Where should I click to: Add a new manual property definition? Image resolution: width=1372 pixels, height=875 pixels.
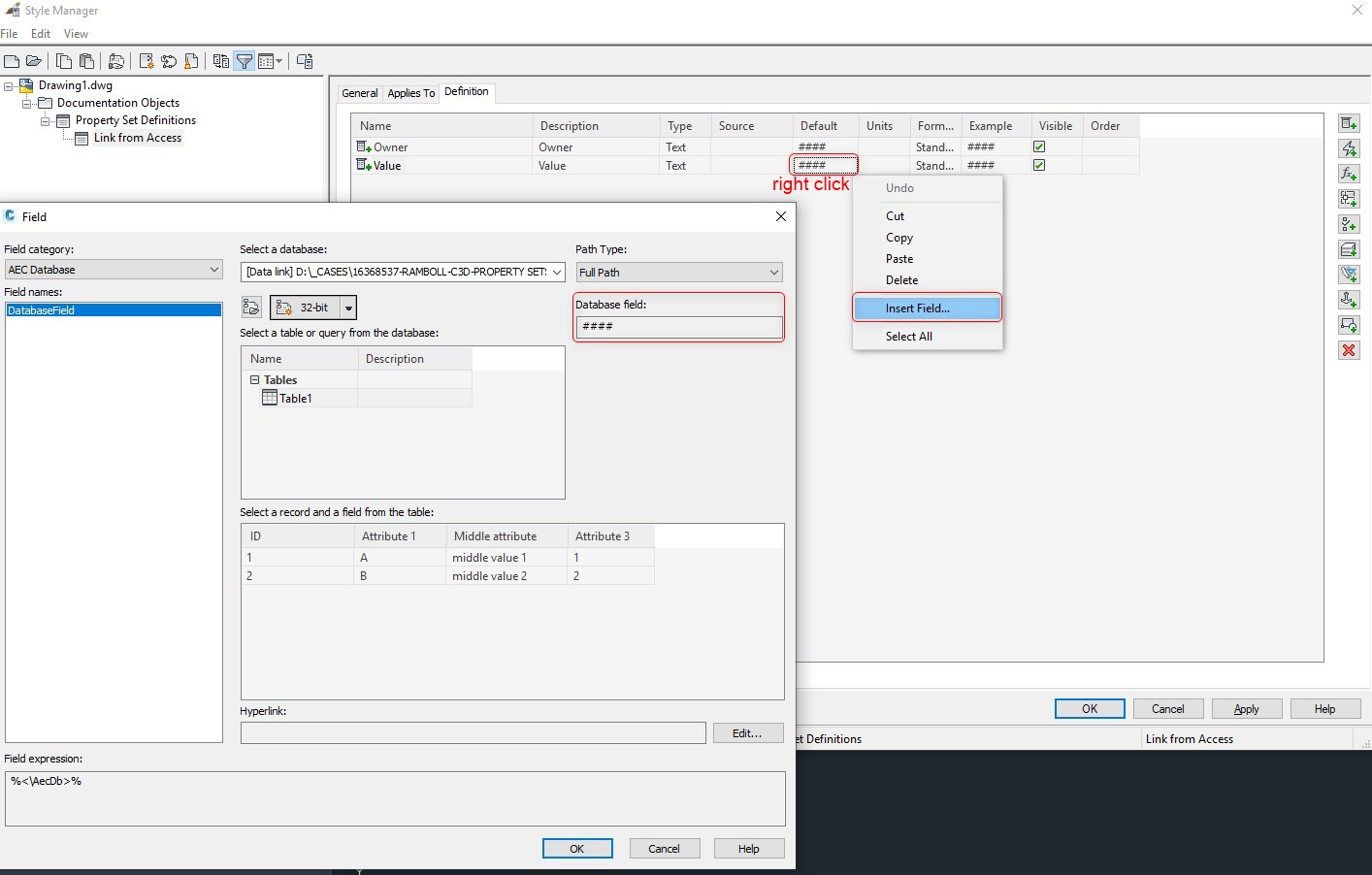(1349, 122)
